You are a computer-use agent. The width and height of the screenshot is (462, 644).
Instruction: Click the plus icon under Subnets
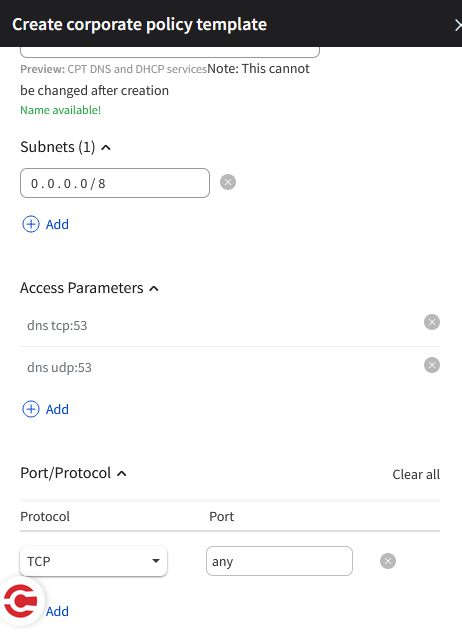pyautogui.click(x=31, y=224)
